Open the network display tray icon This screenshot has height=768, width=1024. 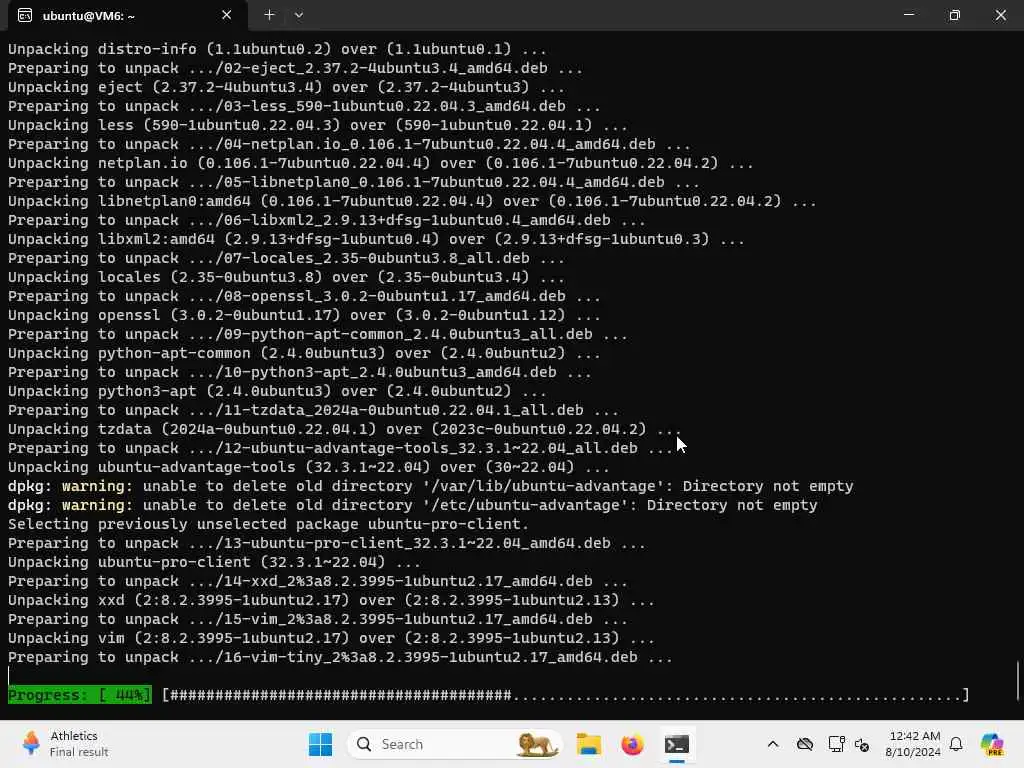pos(836,744)
